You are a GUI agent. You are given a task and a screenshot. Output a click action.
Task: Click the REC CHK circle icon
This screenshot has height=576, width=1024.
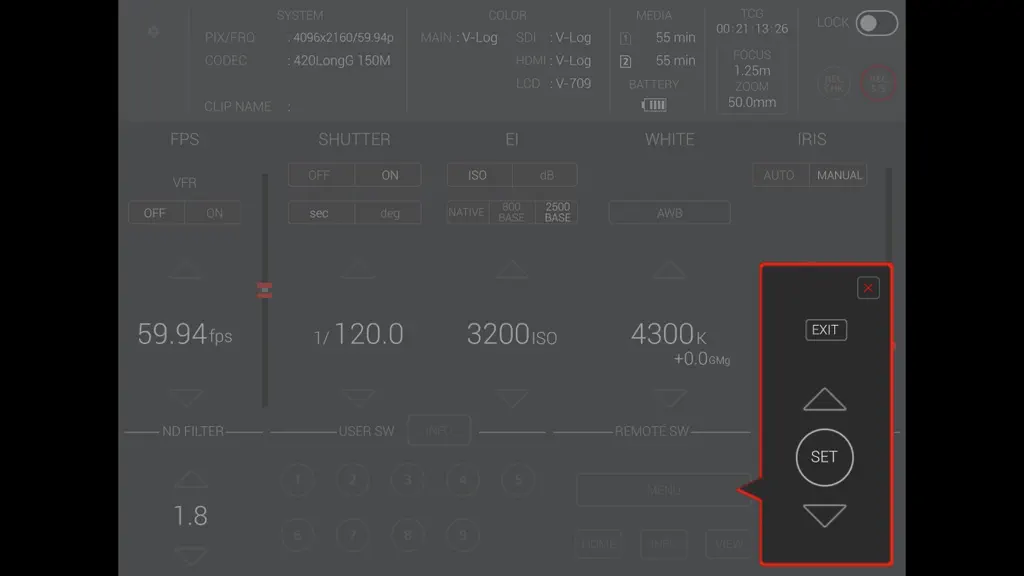(833, 84)
